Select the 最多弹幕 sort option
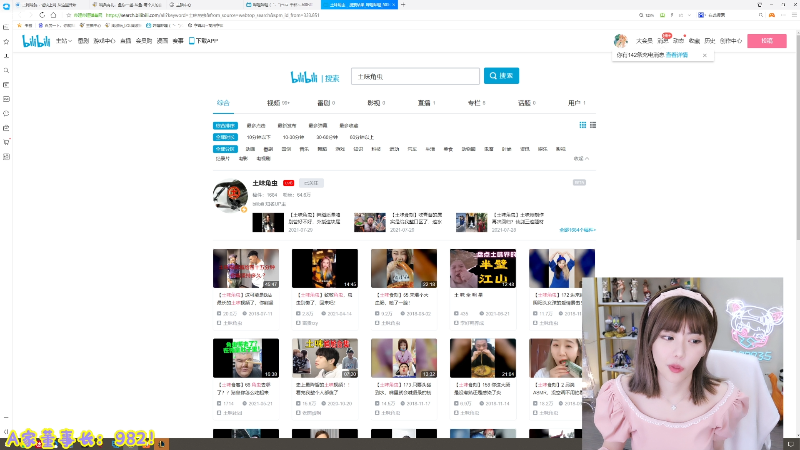The image size is (800, 450). tap(318, 126)
